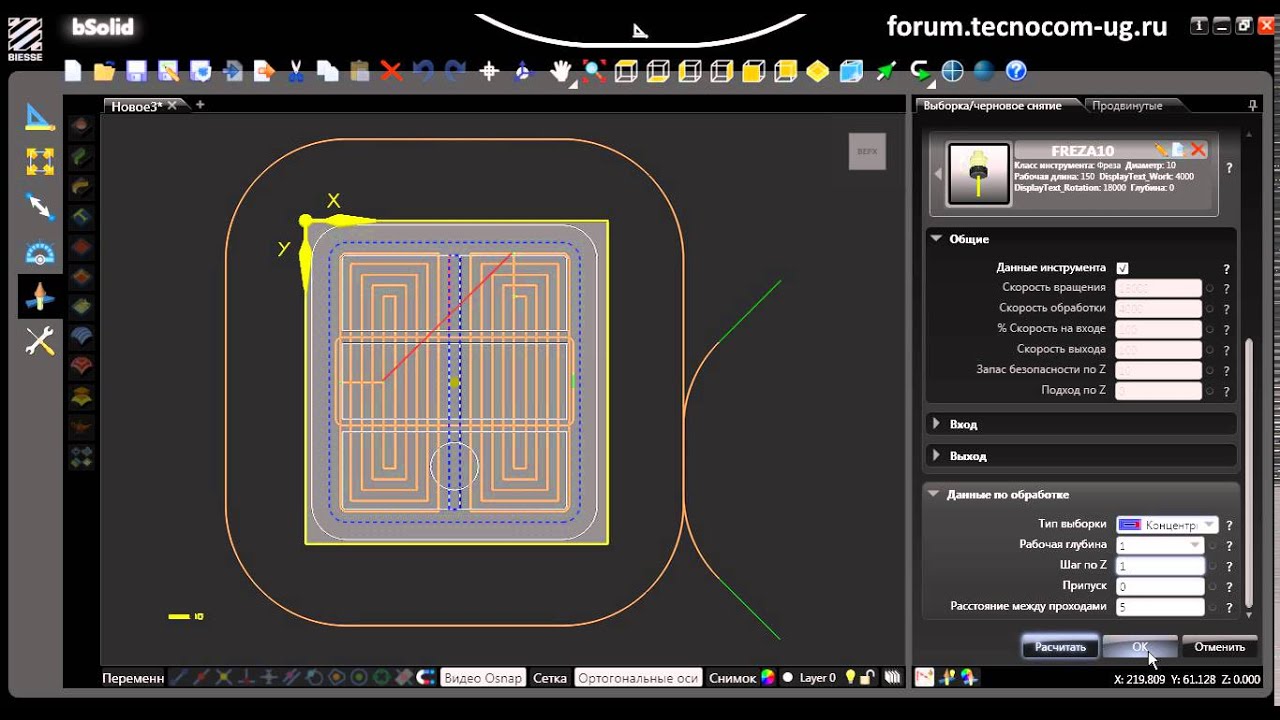Image resolution: width=1280 pixels, height=720 pixels.
Task: Pin the side panel with pin icon
Action: click(1252, 105)
